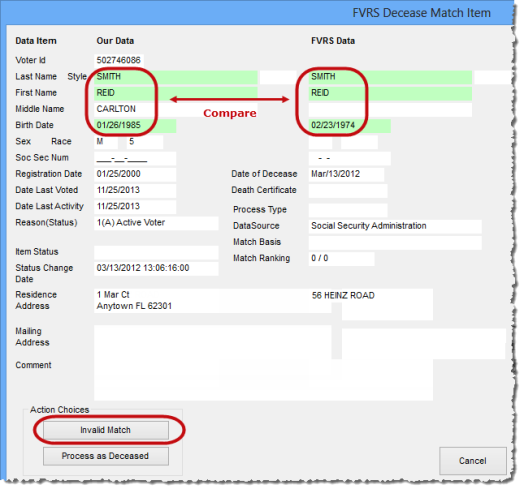The image size is (524, 489).
Task: Click the Middle Name CARLTON field
Action: pyautogui.click(x=176, y=109)
